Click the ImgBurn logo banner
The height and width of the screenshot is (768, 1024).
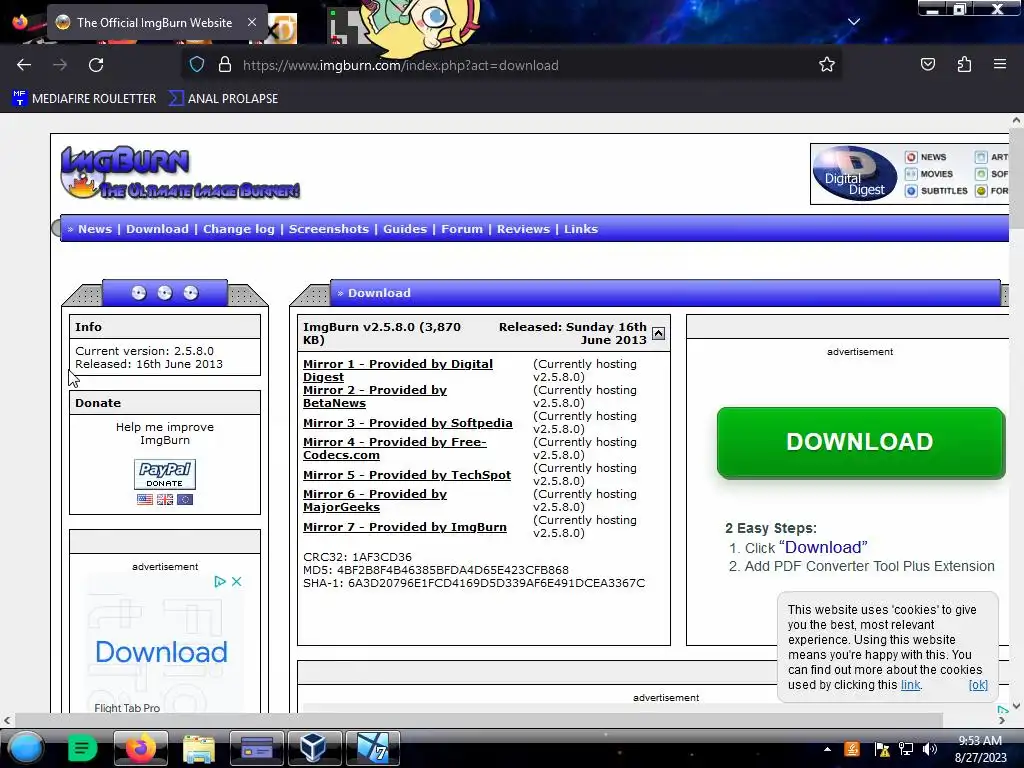point(180,172)
